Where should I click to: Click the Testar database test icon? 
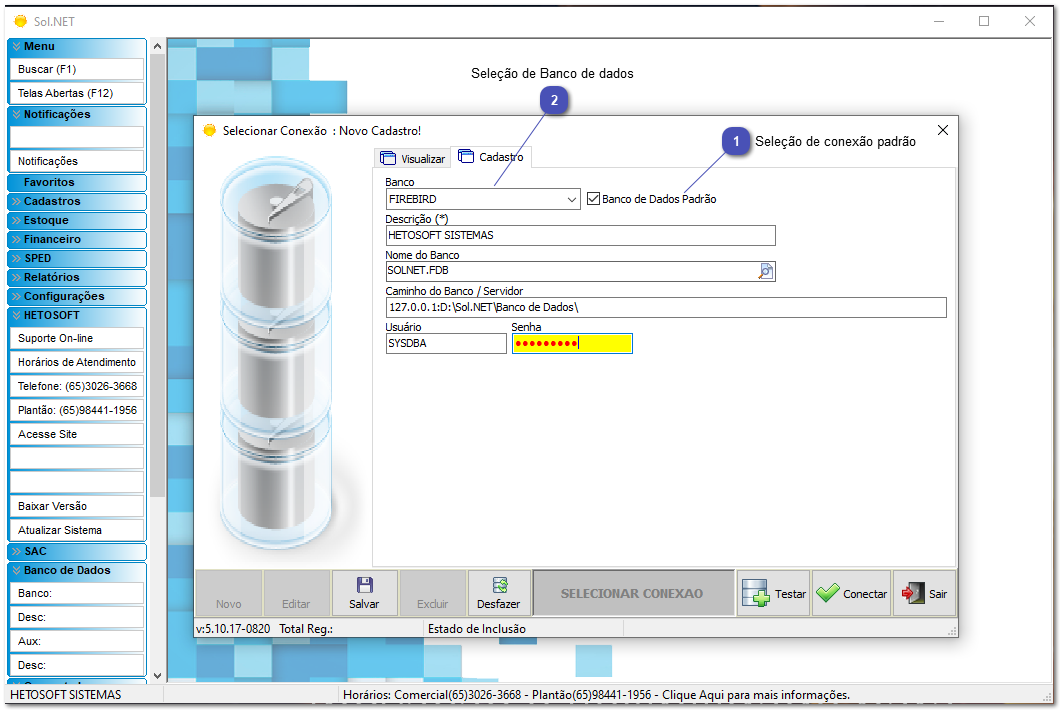pyautogui.click(x=756, y=593)
